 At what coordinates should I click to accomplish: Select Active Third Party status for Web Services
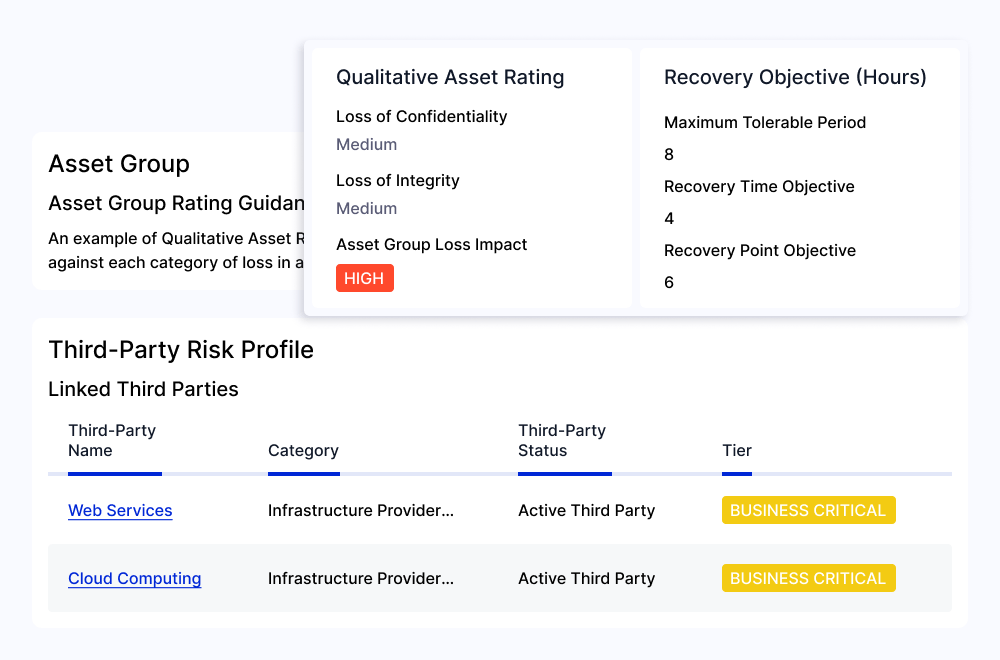(586, 510)
